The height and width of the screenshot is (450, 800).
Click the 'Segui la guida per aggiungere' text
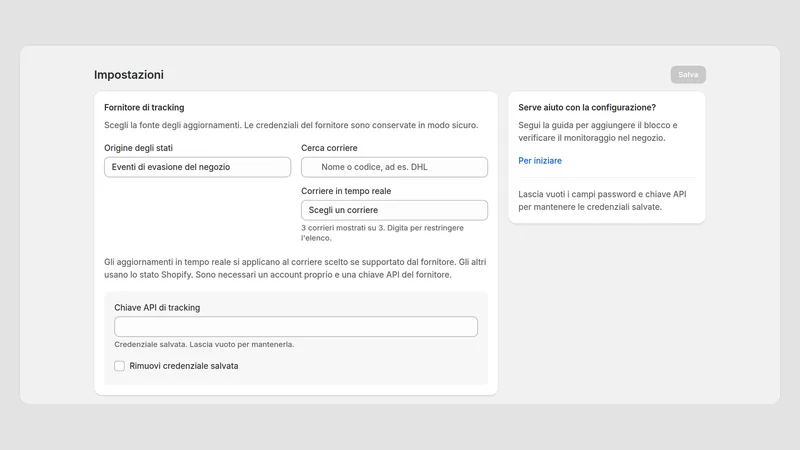pos(598,131)
